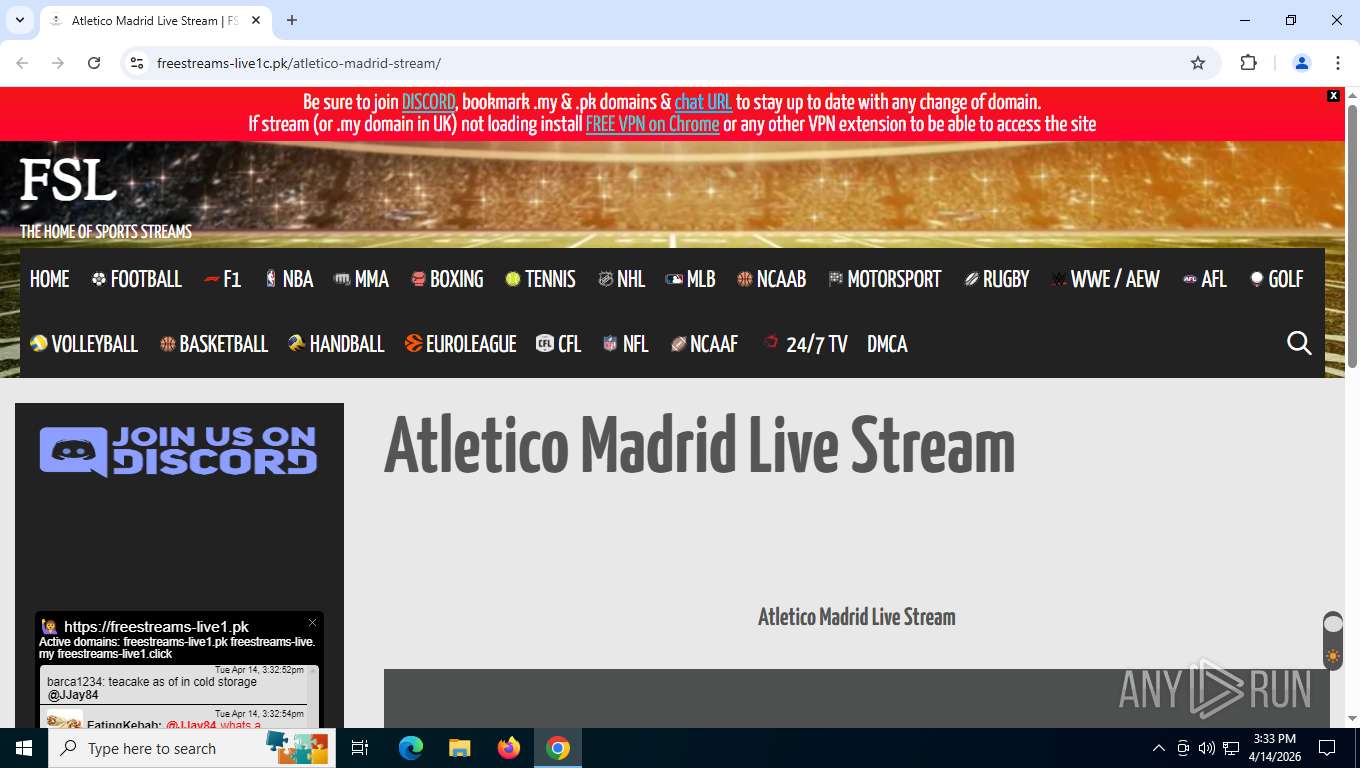
Task: Click the taskbar search box
Action: 192,748
